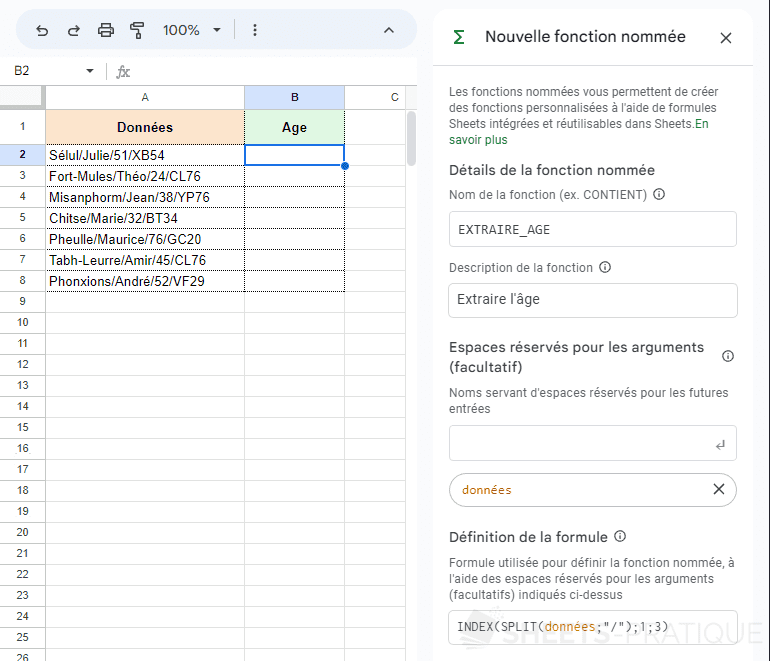Show info for Définition de la formule
The height and width of the screenshot is (661, 770).
(x=620, y=536)
